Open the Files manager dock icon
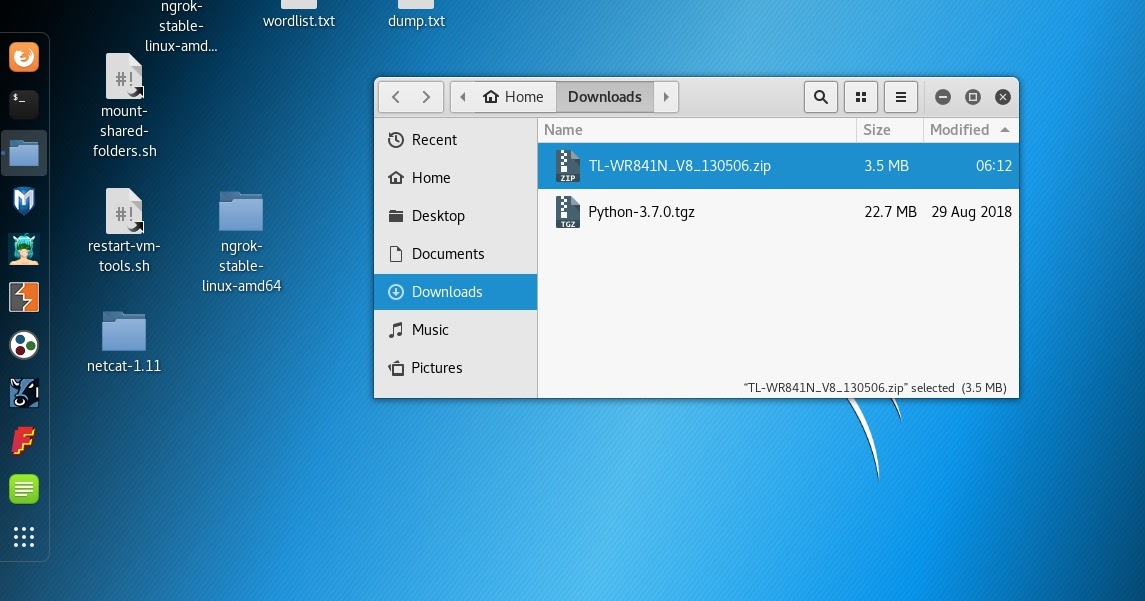Screen dimensions: 1145x601 click(24, 153)
